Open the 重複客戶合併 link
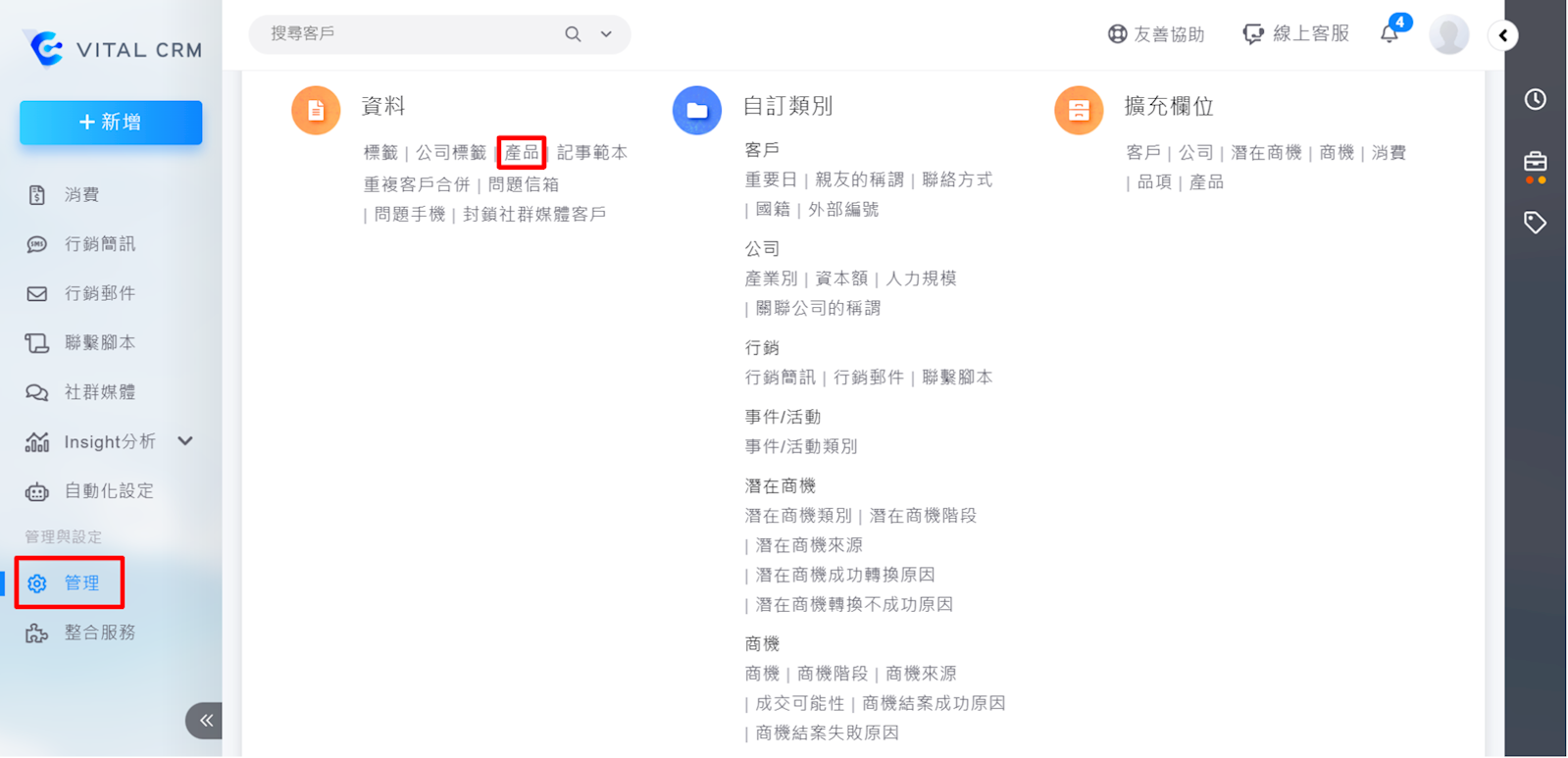1568x758 pixels. coord(417,184)
